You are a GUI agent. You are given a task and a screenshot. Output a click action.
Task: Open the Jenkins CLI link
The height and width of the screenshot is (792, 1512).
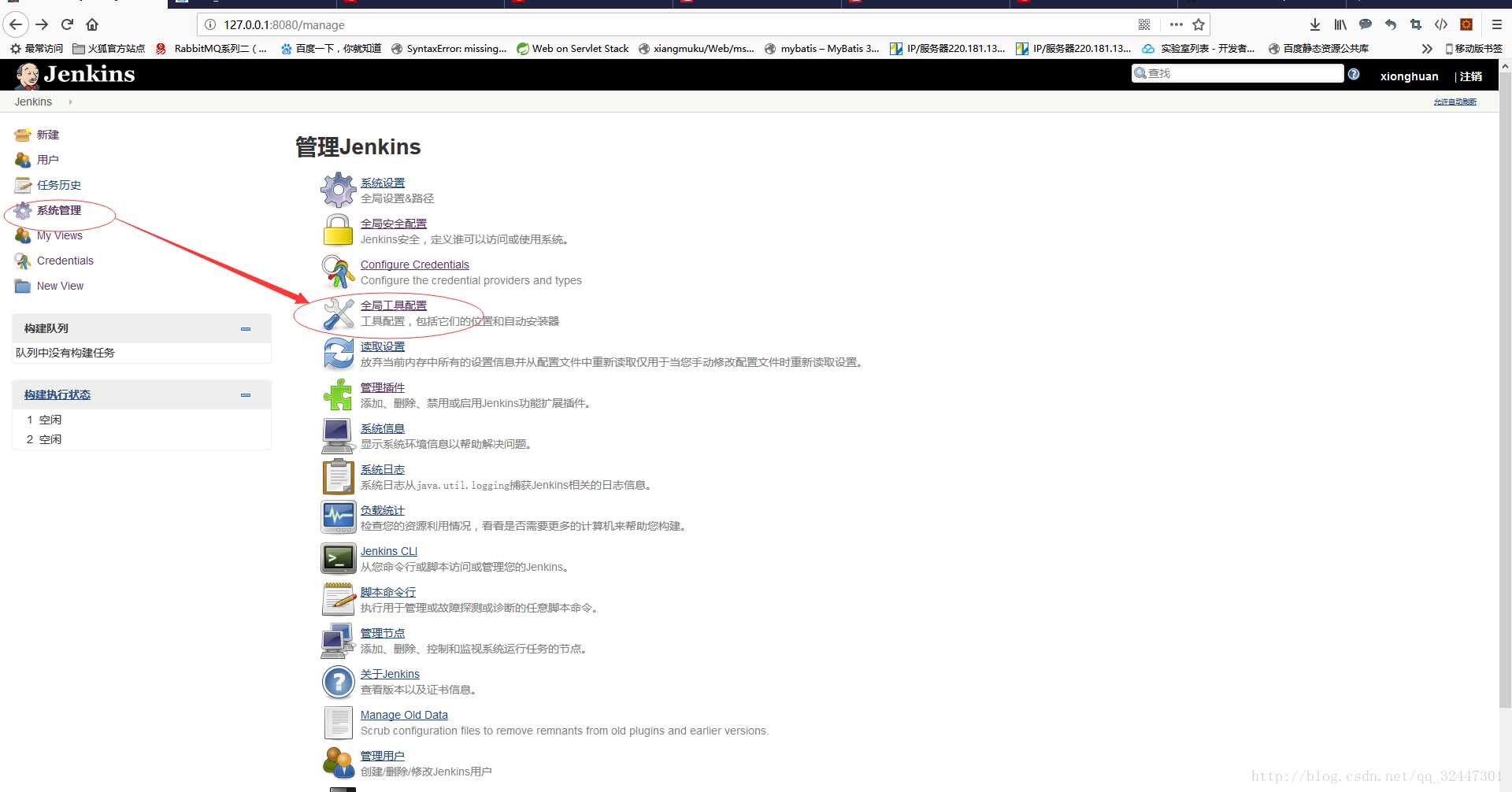pyautogui.click(x=389, y=551)
